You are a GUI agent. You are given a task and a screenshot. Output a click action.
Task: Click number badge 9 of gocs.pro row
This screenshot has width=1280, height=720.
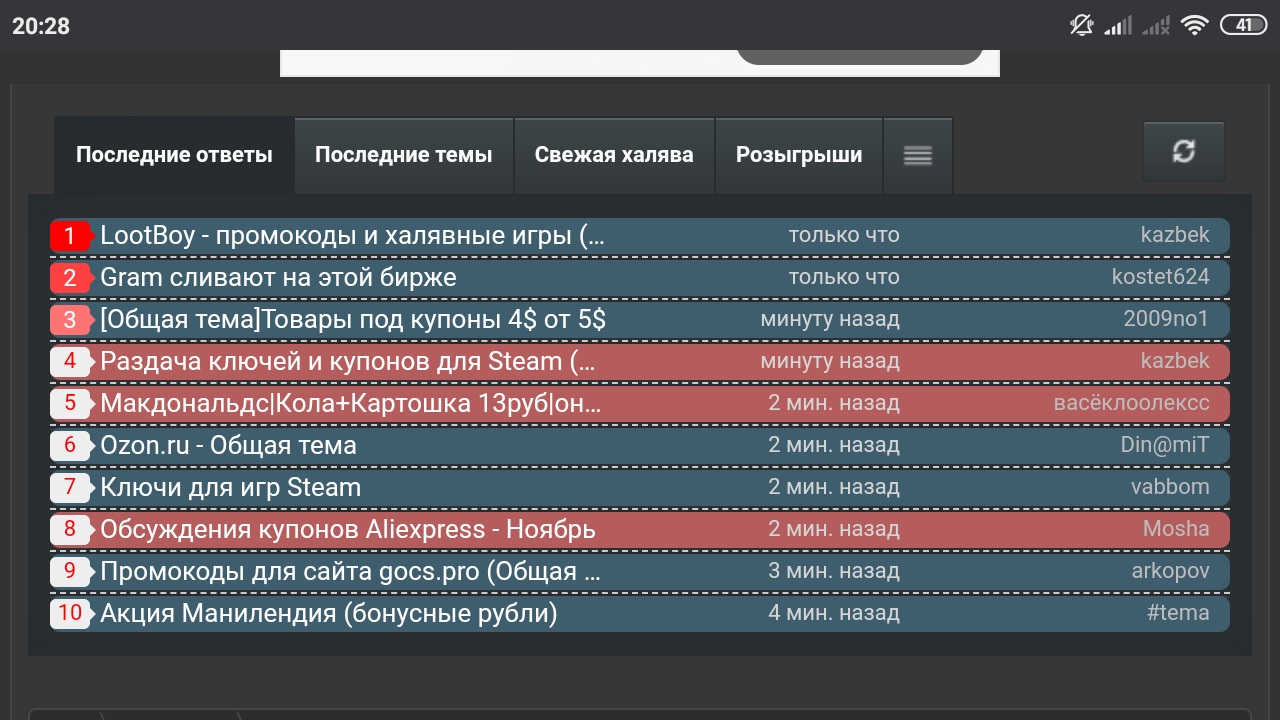coord(70,572)
